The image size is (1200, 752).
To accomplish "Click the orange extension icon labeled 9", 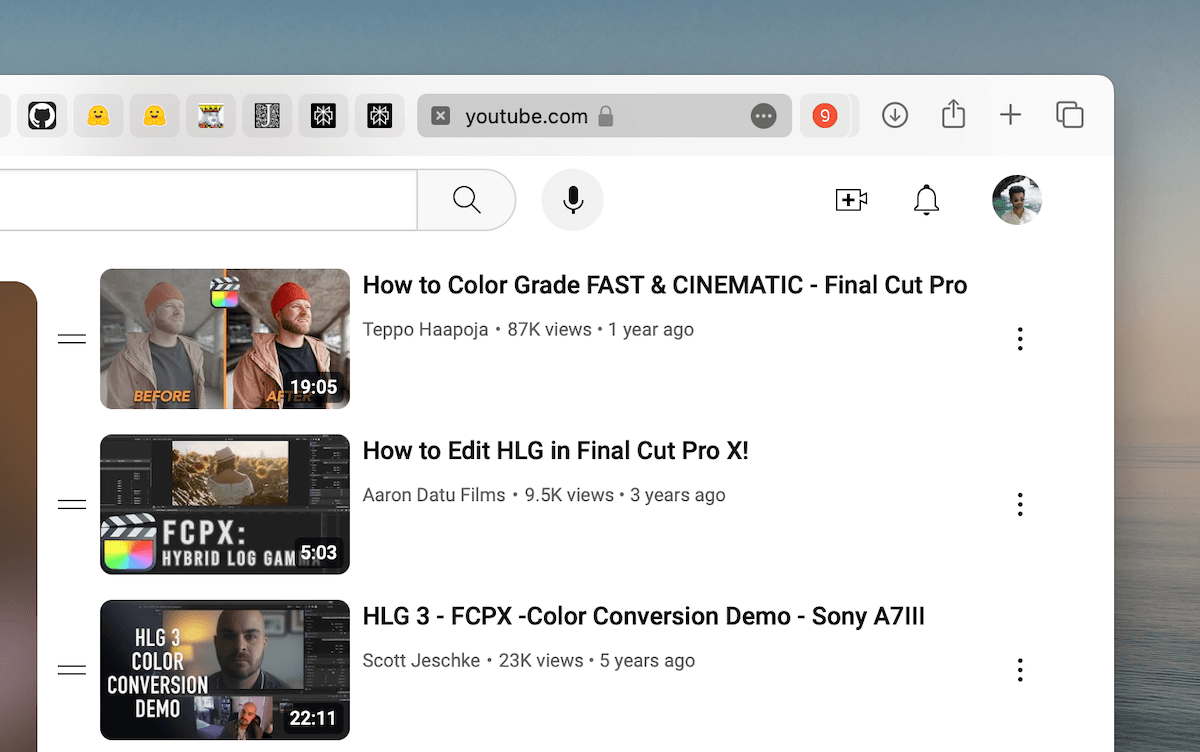I will click(825, 116).
